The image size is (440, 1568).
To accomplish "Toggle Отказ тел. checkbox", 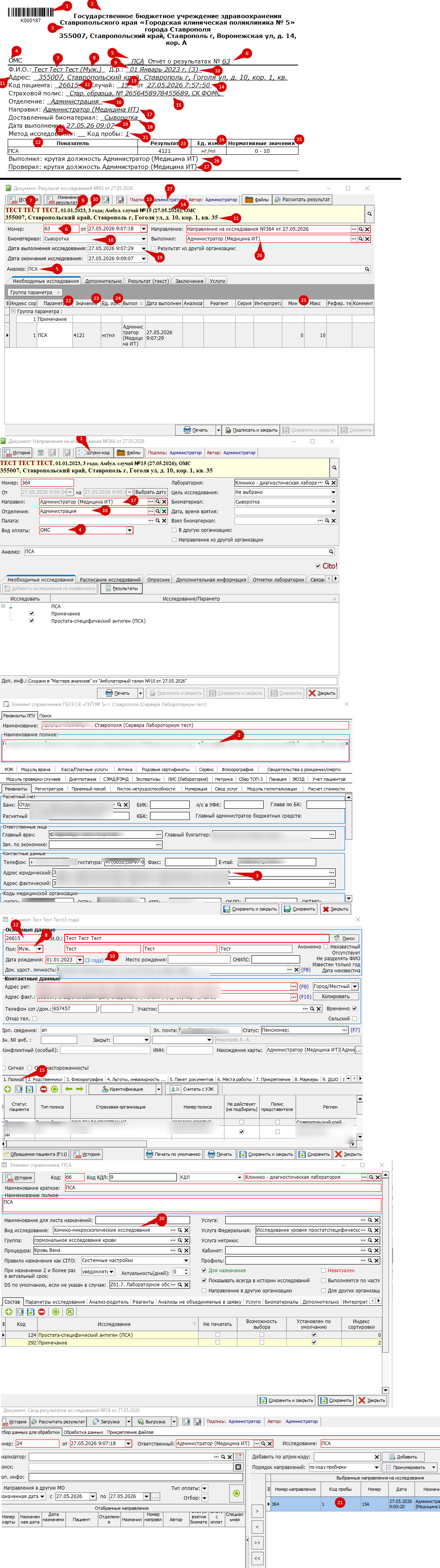I will point(34,1018).
